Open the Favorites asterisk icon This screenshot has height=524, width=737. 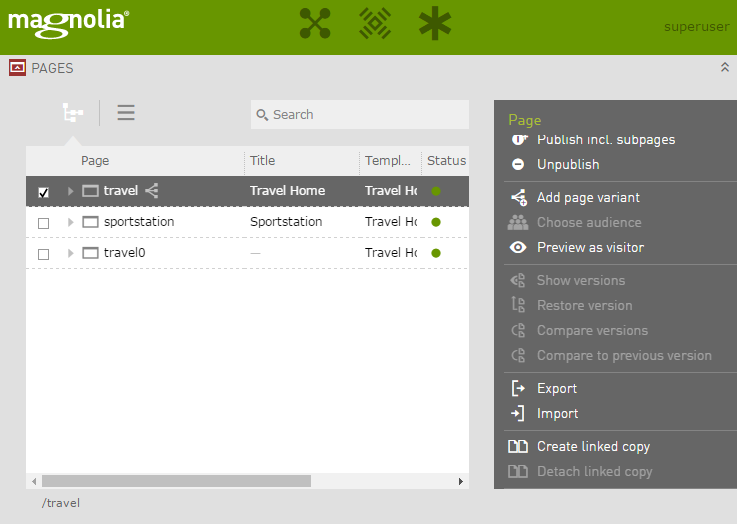coord(435,23)
